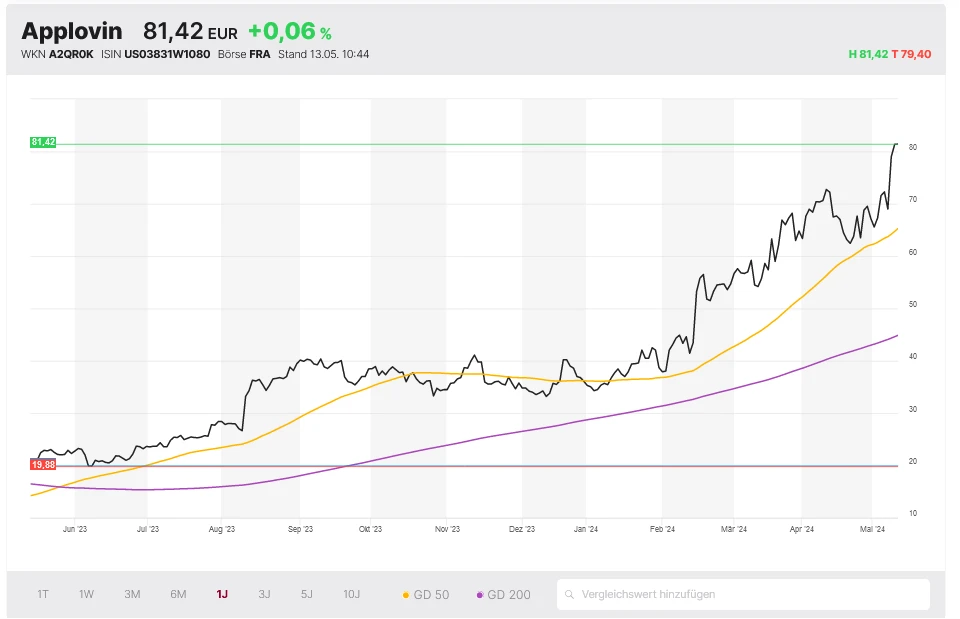960x619 pixels.
Task: Open the 10J long-term chart
Action: (352, 594)
